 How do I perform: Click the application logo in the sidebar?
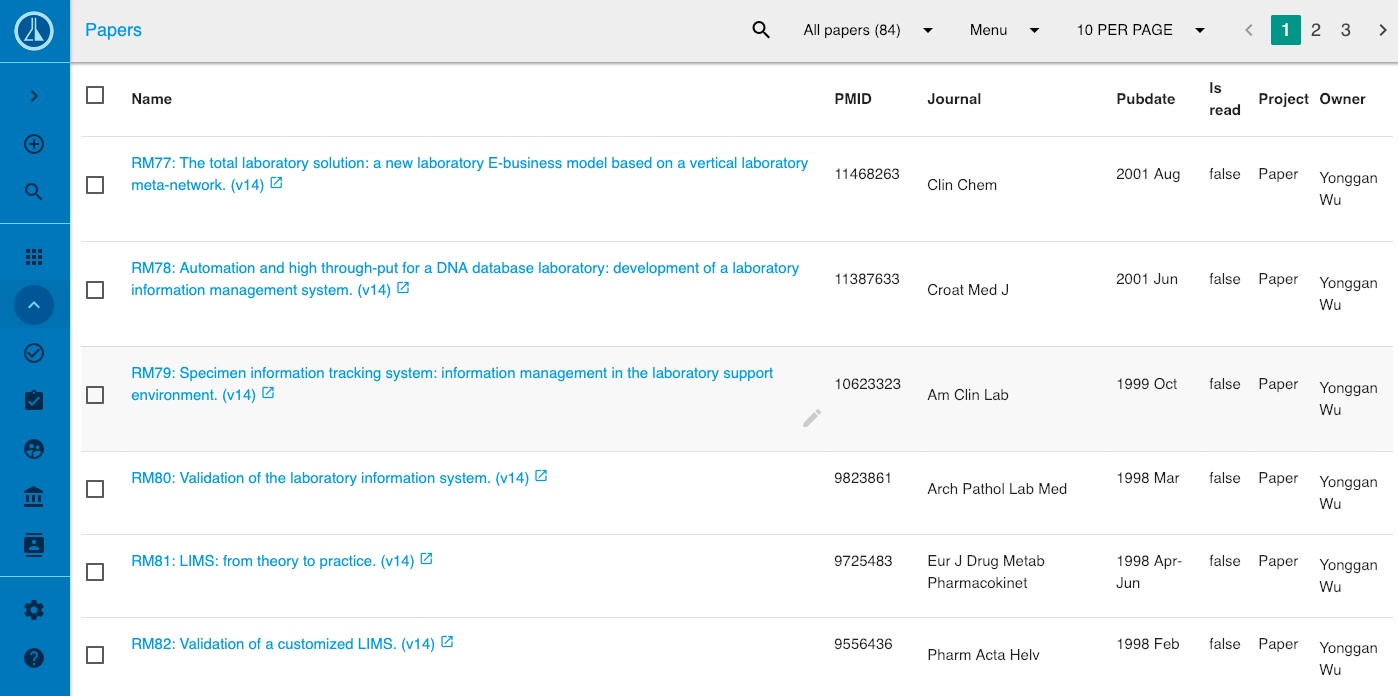coord(34,31)
